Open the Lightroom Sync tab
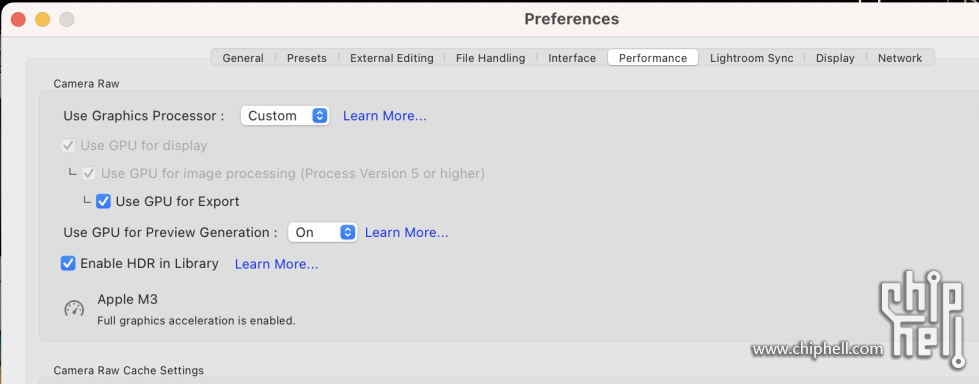The height and width of the screenshot is (384, 979). 751,58
